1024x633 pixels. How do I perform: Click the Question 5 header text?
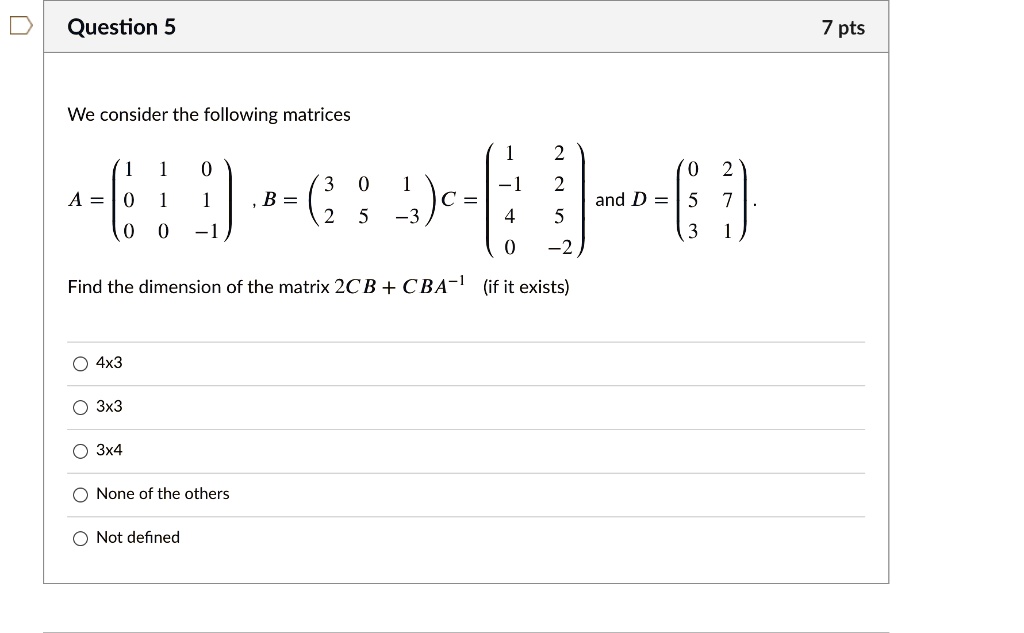(x=122, y=27)
